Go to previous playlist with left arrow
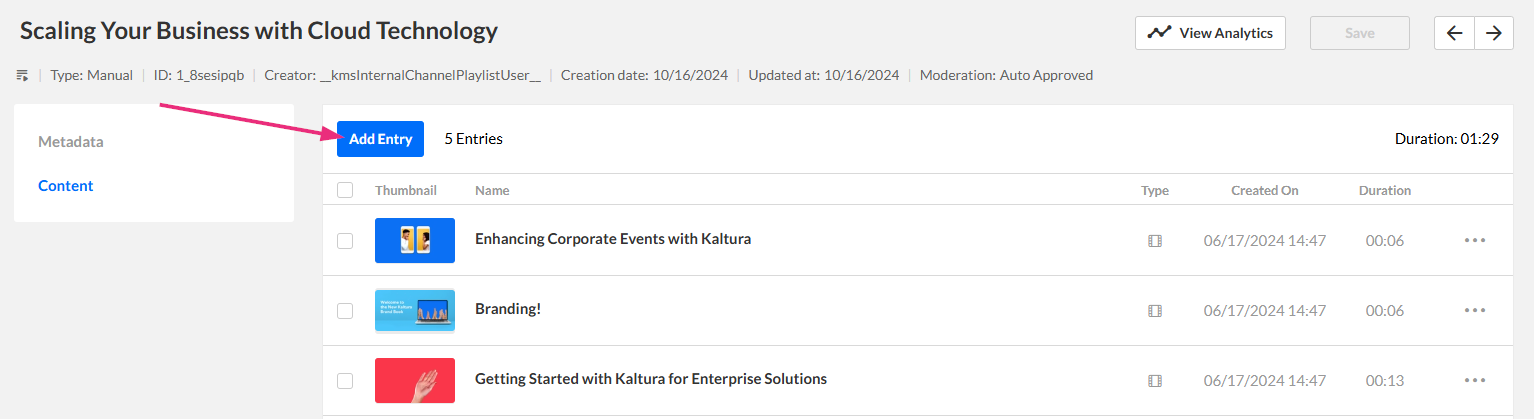Image resolution: width=1534 pixels, height=419 pixels. [1454, 33]
